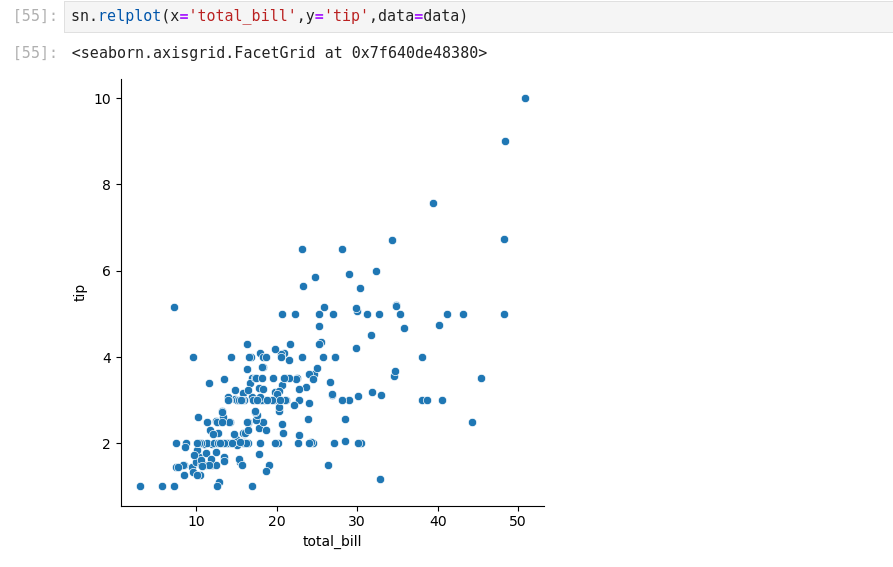Click the x-axis tick label 50
The image size is (893, 567).
click(x=517, y=522)
